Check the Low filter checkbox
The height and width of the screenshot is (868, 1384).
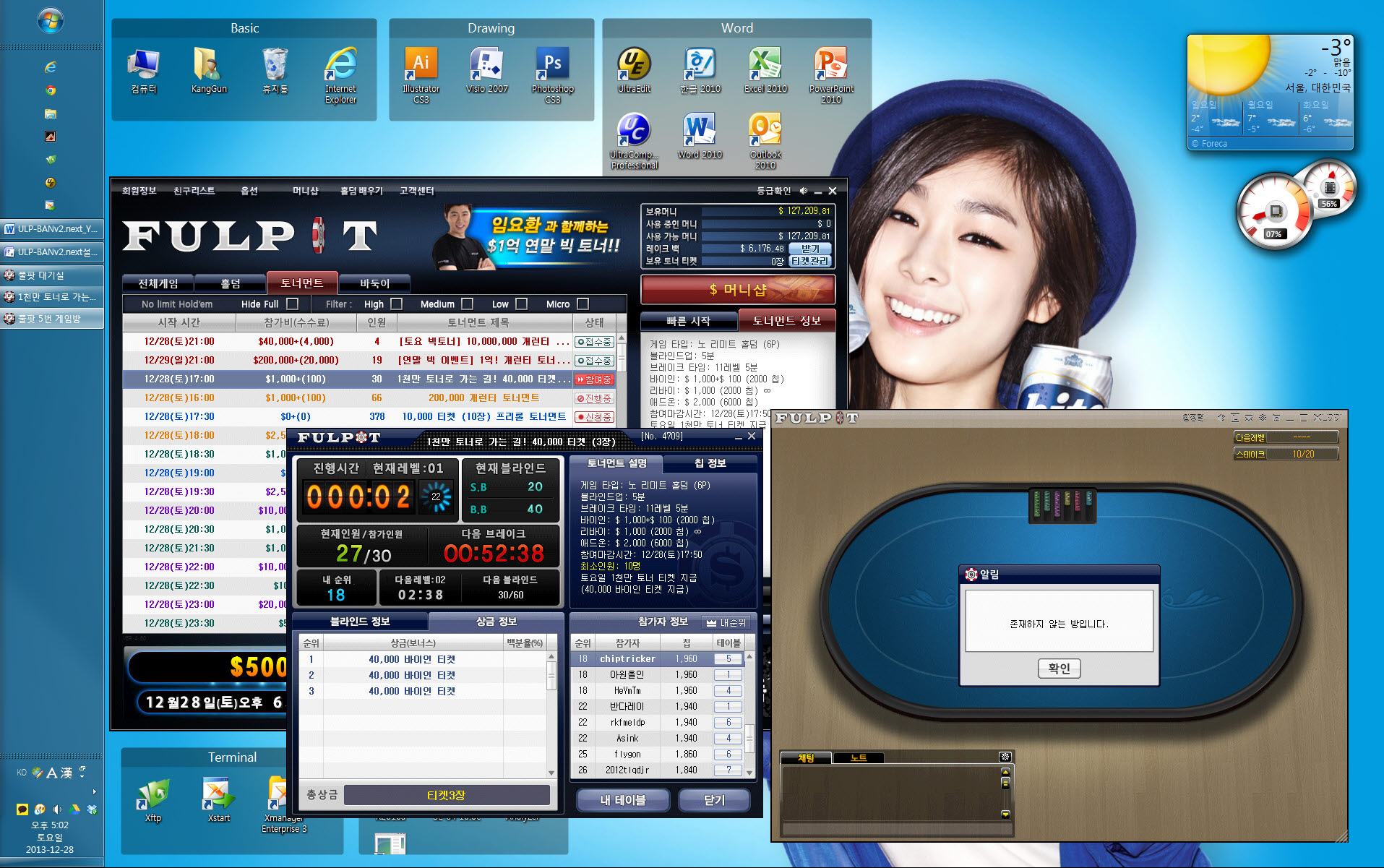point(521,304)
